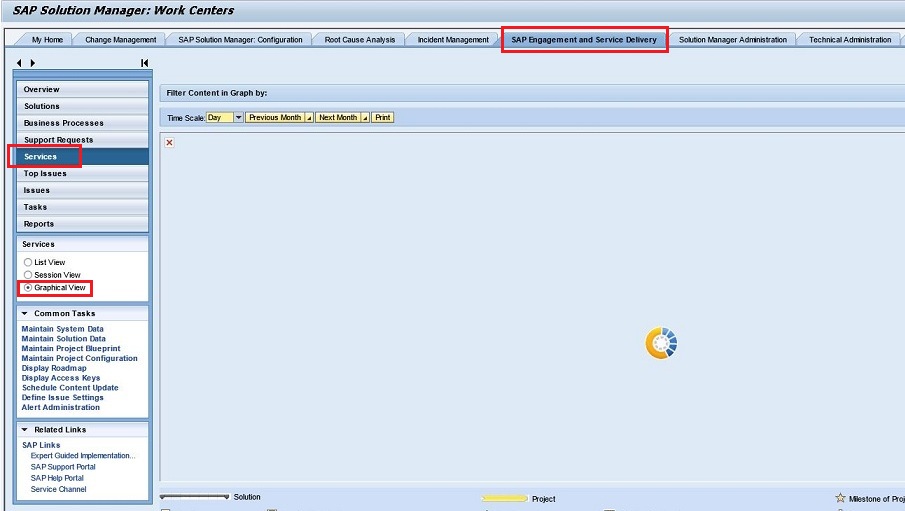Select Business Processes in navigation menu
Image resolution: width=905 pixels, height=511 pixels.
[83, 123]
